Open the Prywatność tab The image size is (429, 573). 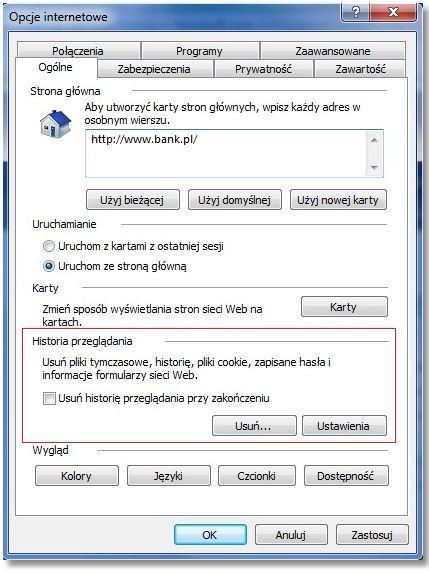(263, 69)
